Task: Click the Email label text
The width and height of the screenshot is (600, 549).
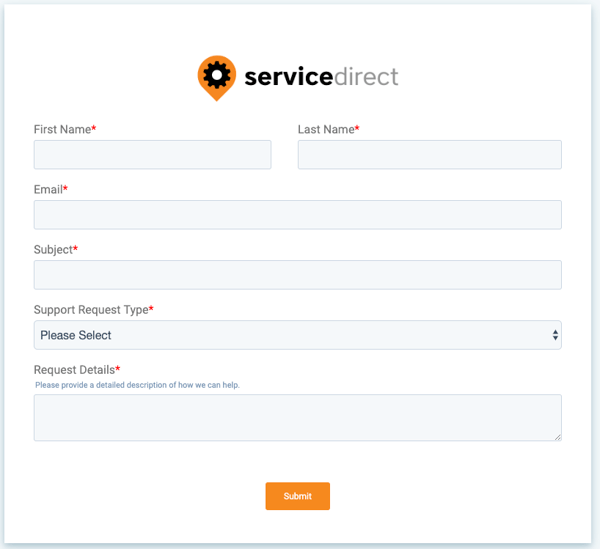Action: (x=48, y=190)
